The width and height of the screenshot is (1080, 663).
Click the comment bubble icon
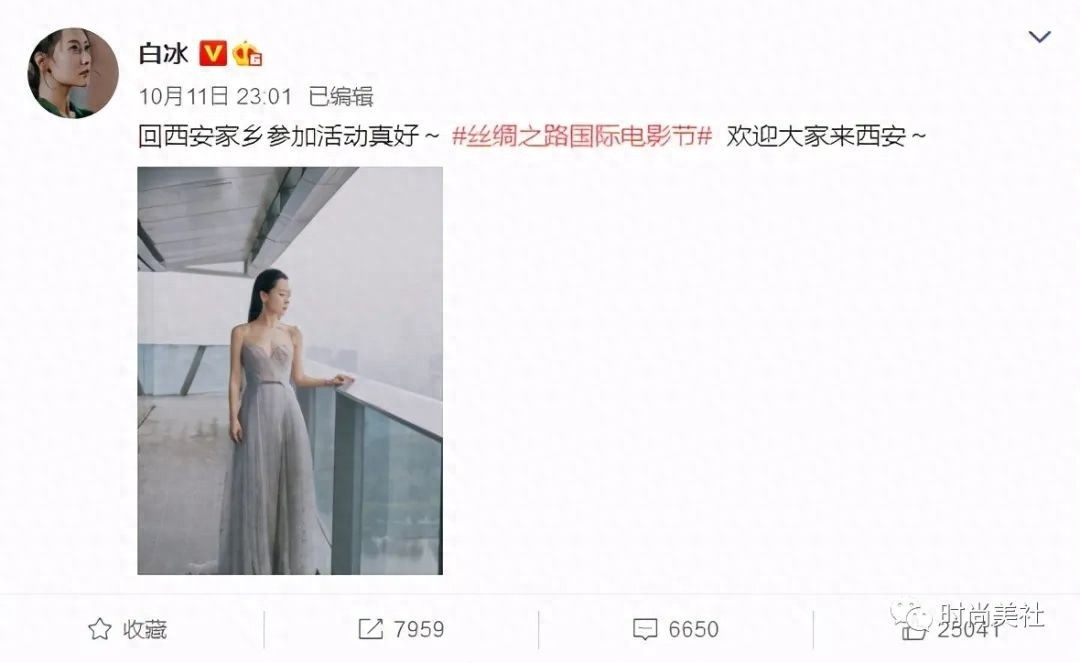645,629
